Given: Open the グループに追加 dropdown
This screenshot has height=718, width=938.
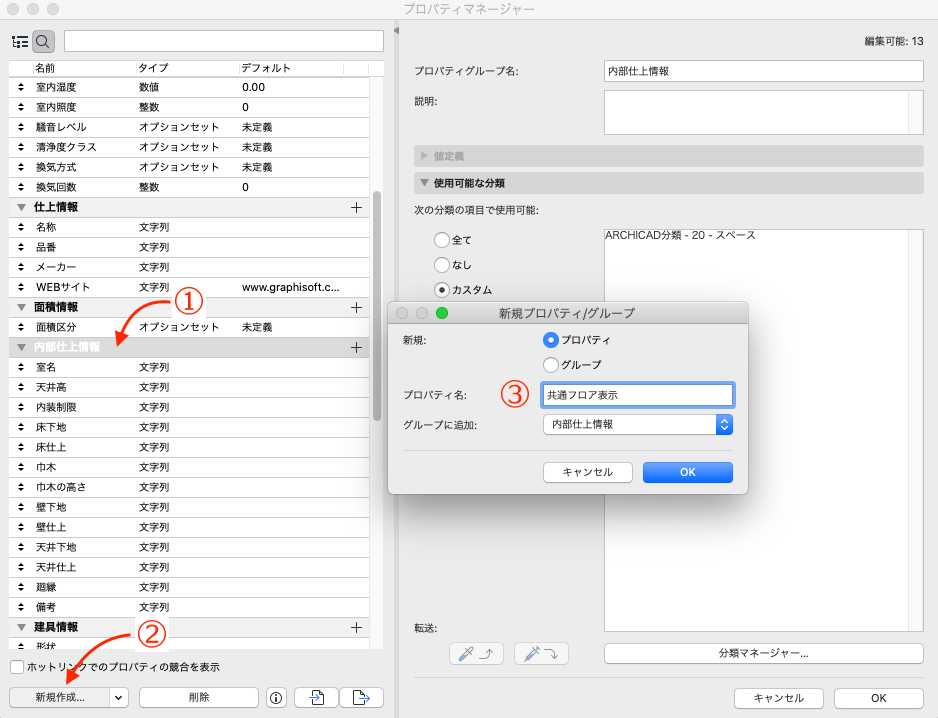Looking at the screenshot, I should point(638,425).
